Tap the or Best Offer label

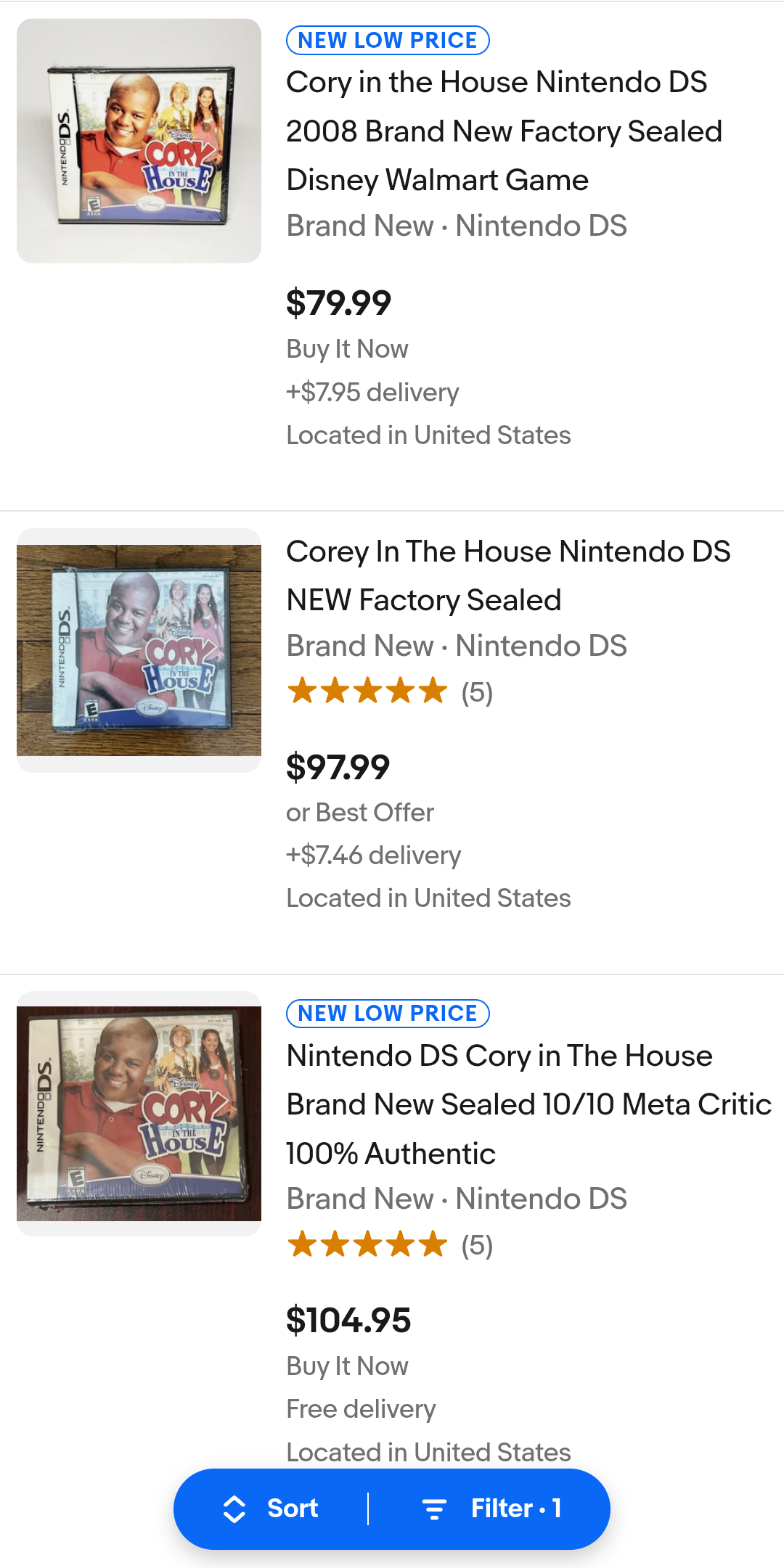click(x=360, y=813)
